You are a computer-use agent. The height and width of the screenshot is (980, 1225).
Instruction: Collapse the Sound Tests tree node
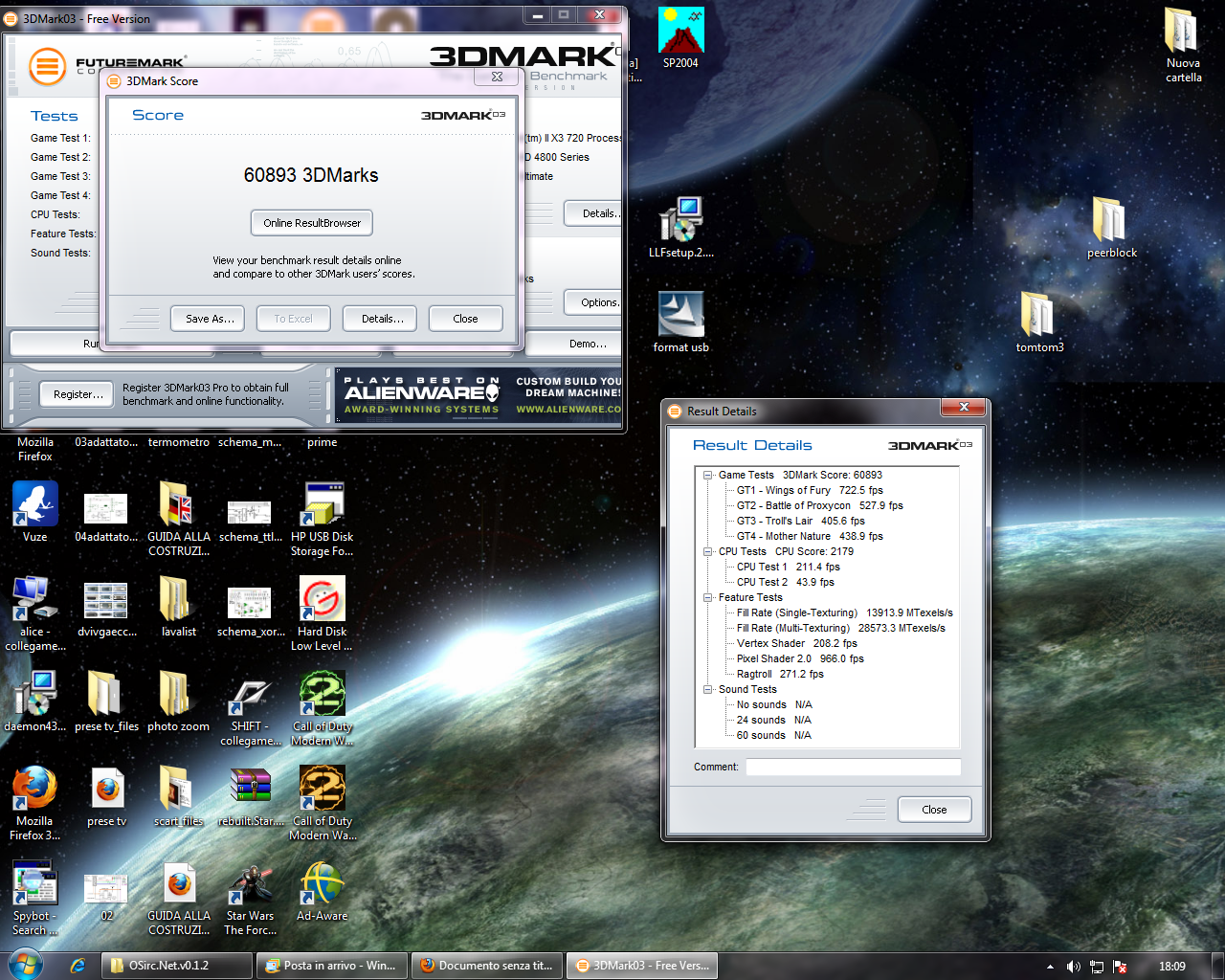(708, 689)
